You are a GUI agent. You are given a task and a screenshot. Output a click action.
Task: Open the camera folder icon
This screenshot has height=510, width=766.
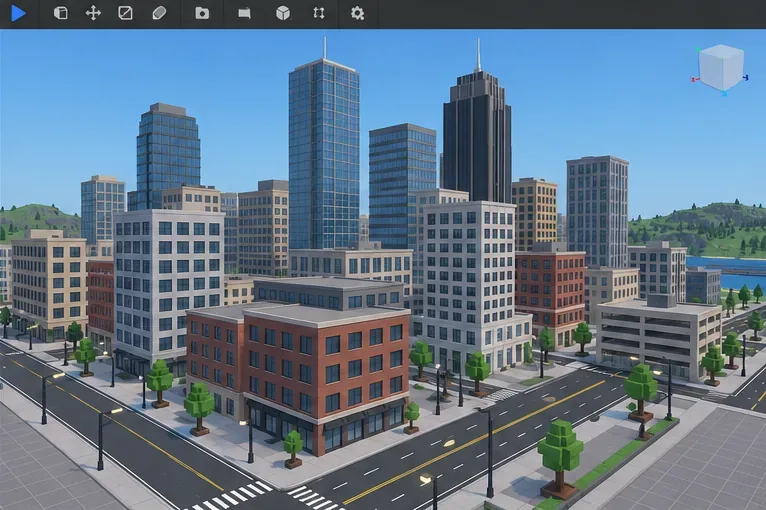(202, 13)
